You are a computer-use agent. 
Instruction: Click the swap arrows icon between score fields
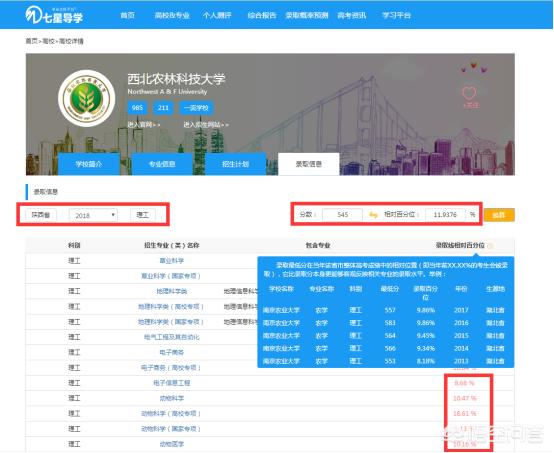point(373,214)
